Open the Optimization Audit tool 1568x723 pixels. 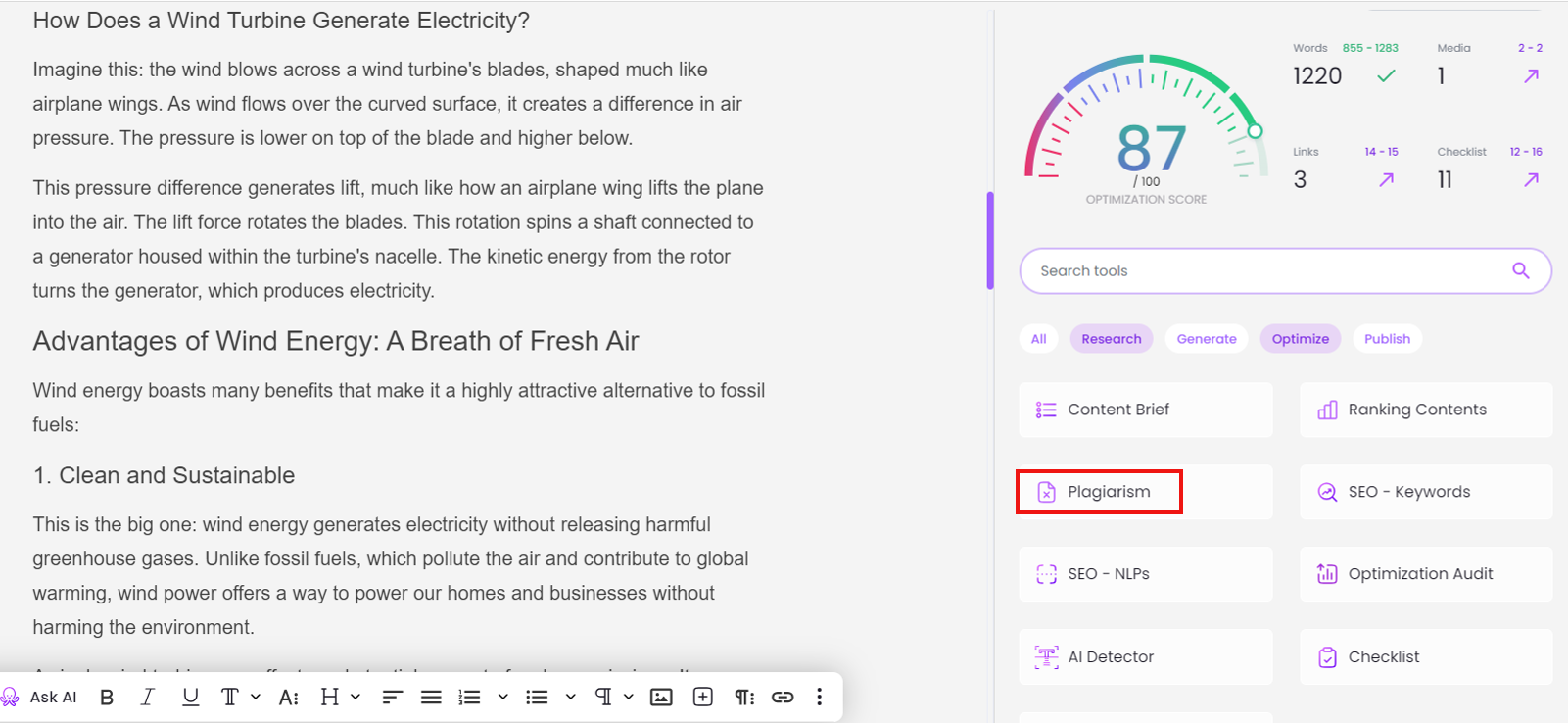click(x=1420, y=574)
